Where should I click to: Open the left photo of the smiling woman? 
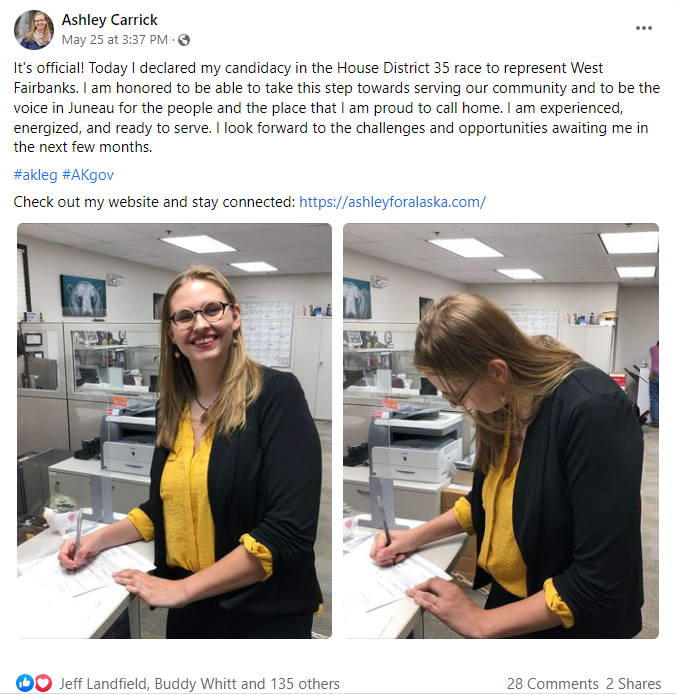(x=174, y=431)
